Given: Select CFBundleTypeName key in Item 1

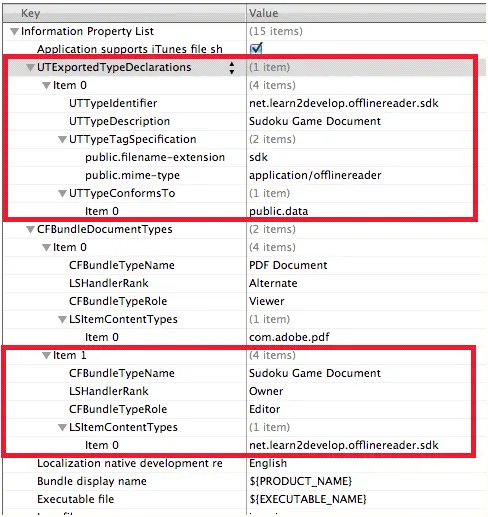Looking at the screenshot, I should coord(122,373).
